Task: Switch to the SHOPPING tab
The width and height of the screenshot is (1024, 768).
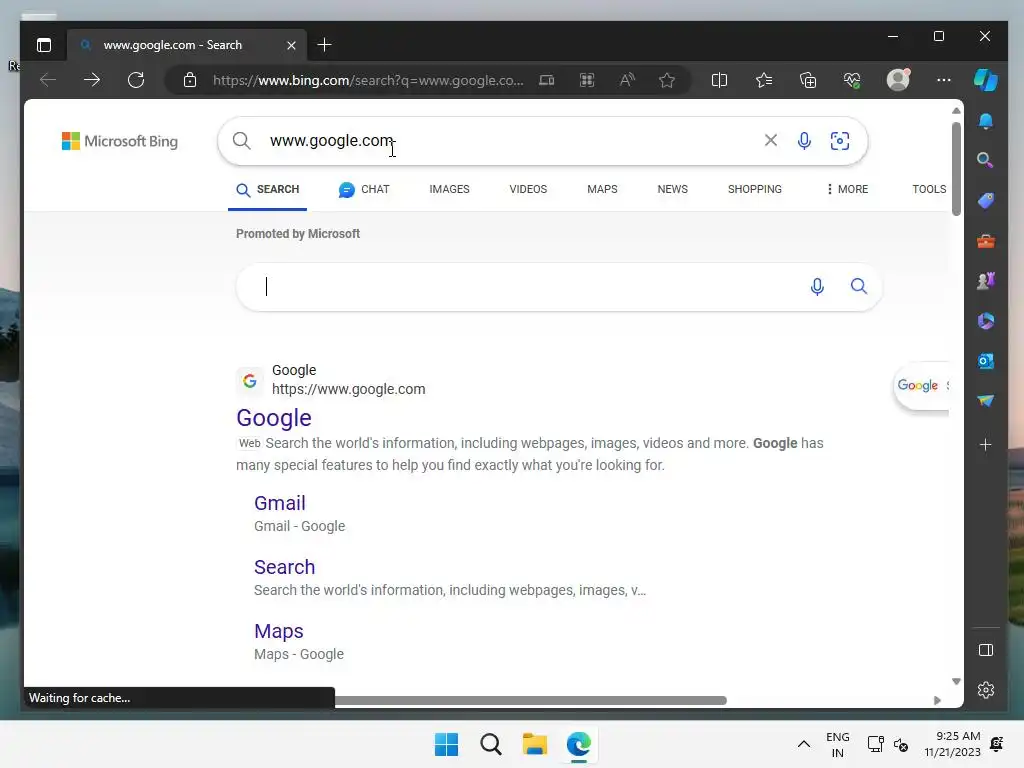Action: tap(754, 189)
